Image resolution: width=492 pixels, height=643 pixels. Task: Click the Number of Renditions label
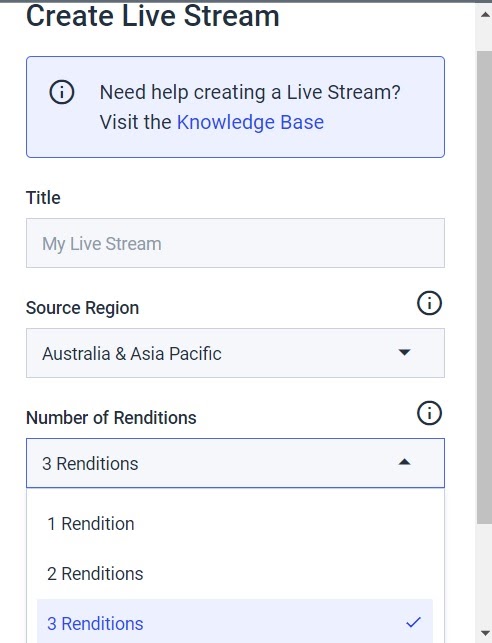point(111,417)
